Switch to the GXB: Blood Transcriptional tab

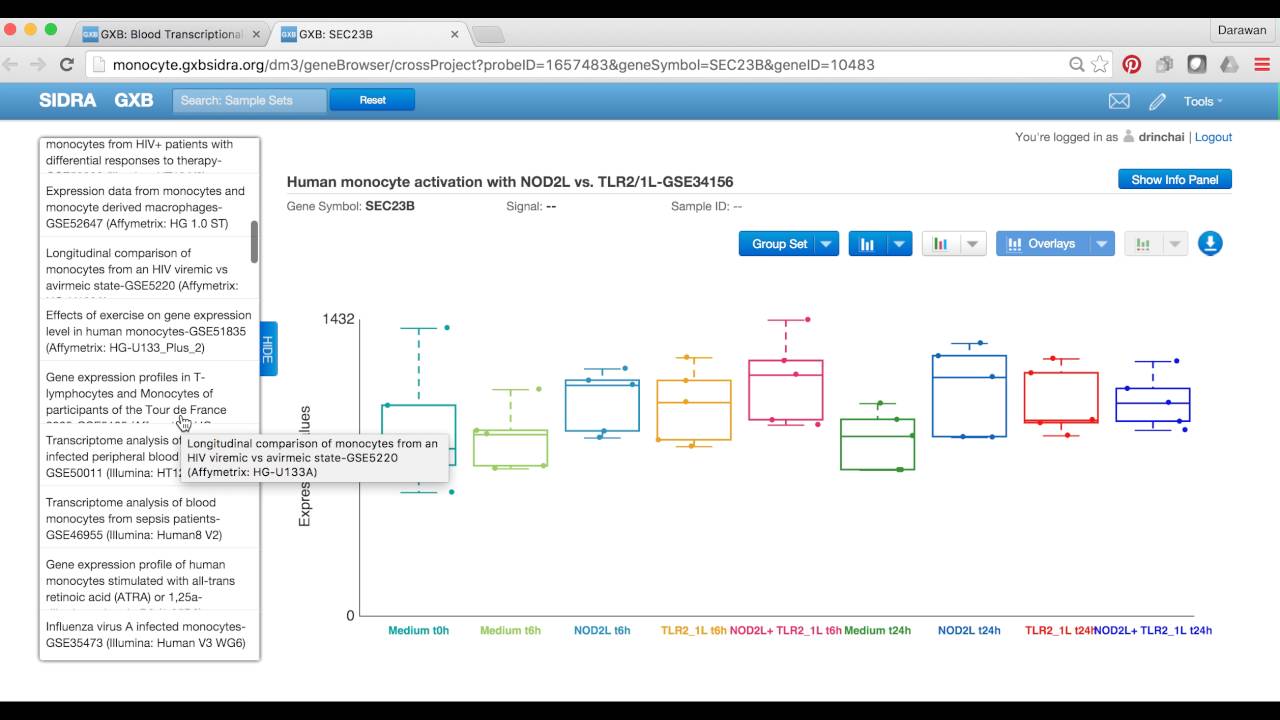click(x=172, y=34)
